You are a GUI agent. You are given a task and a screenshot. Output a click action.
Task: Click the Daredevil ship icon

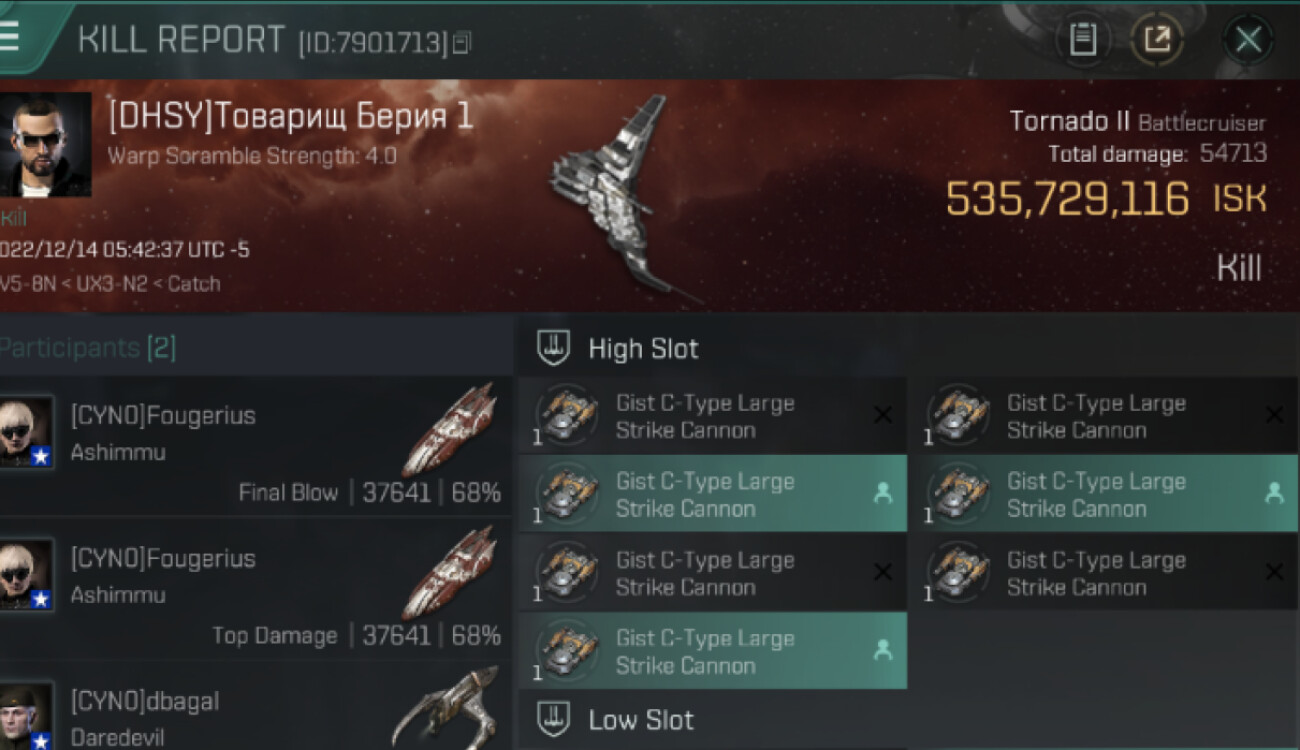[x=445, y=708]
